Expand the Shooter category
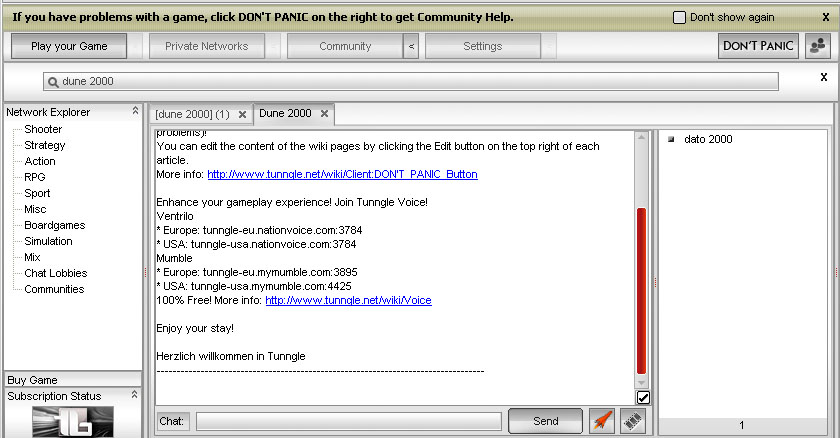Image resolution: width=840 pixels, height=438 pixels. (x=43, y=129)
